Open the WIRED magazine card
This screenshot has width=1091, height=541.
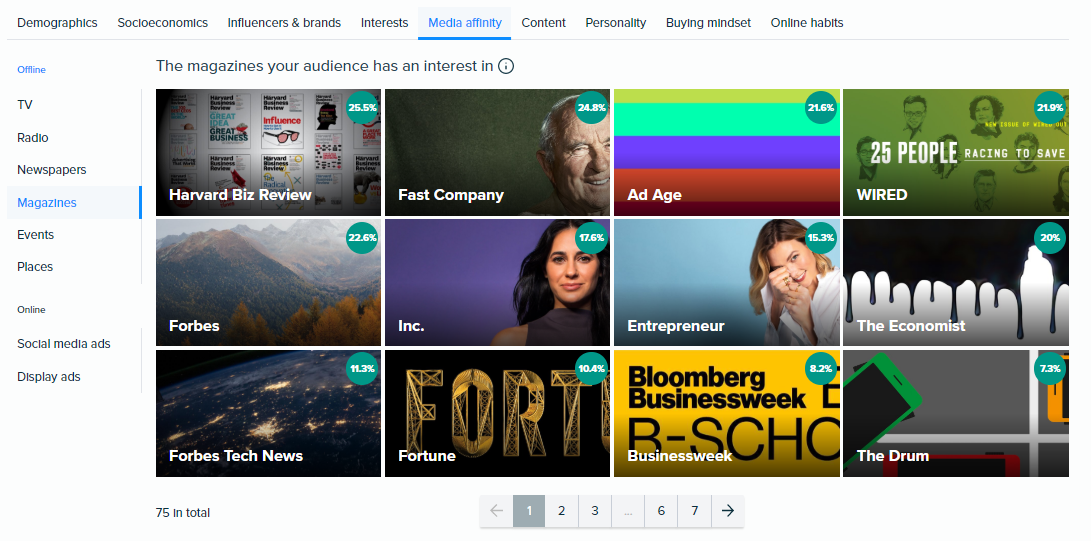pos(955,152)
